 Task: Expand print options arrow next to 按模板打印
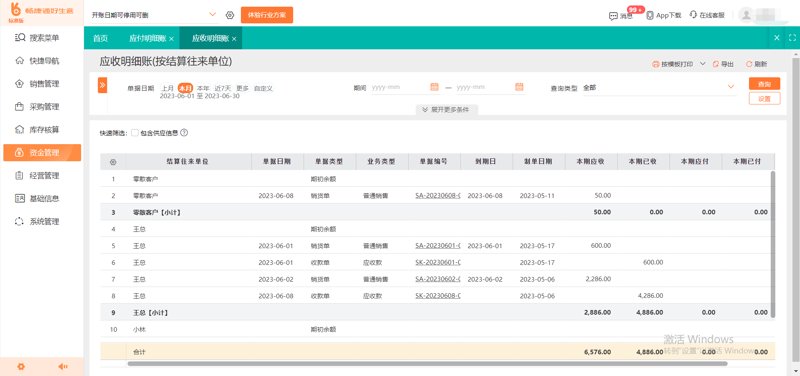[703, 64]
